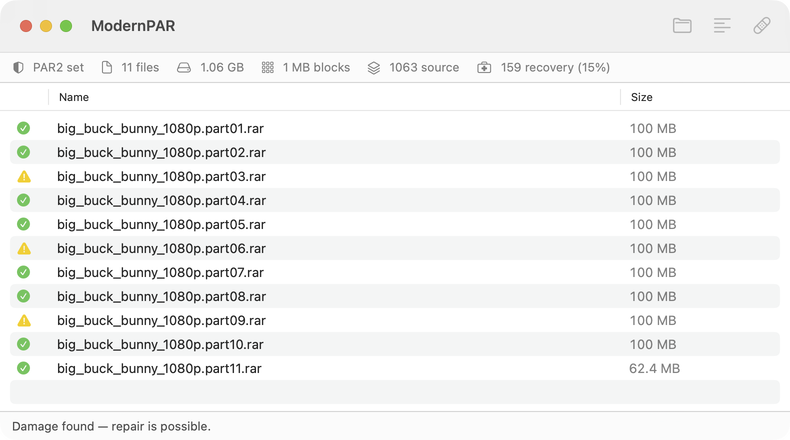Click 100 MB size of part06.rar
Image resolution: width=790 pixels, height=440 pixels.
point(653,248)
